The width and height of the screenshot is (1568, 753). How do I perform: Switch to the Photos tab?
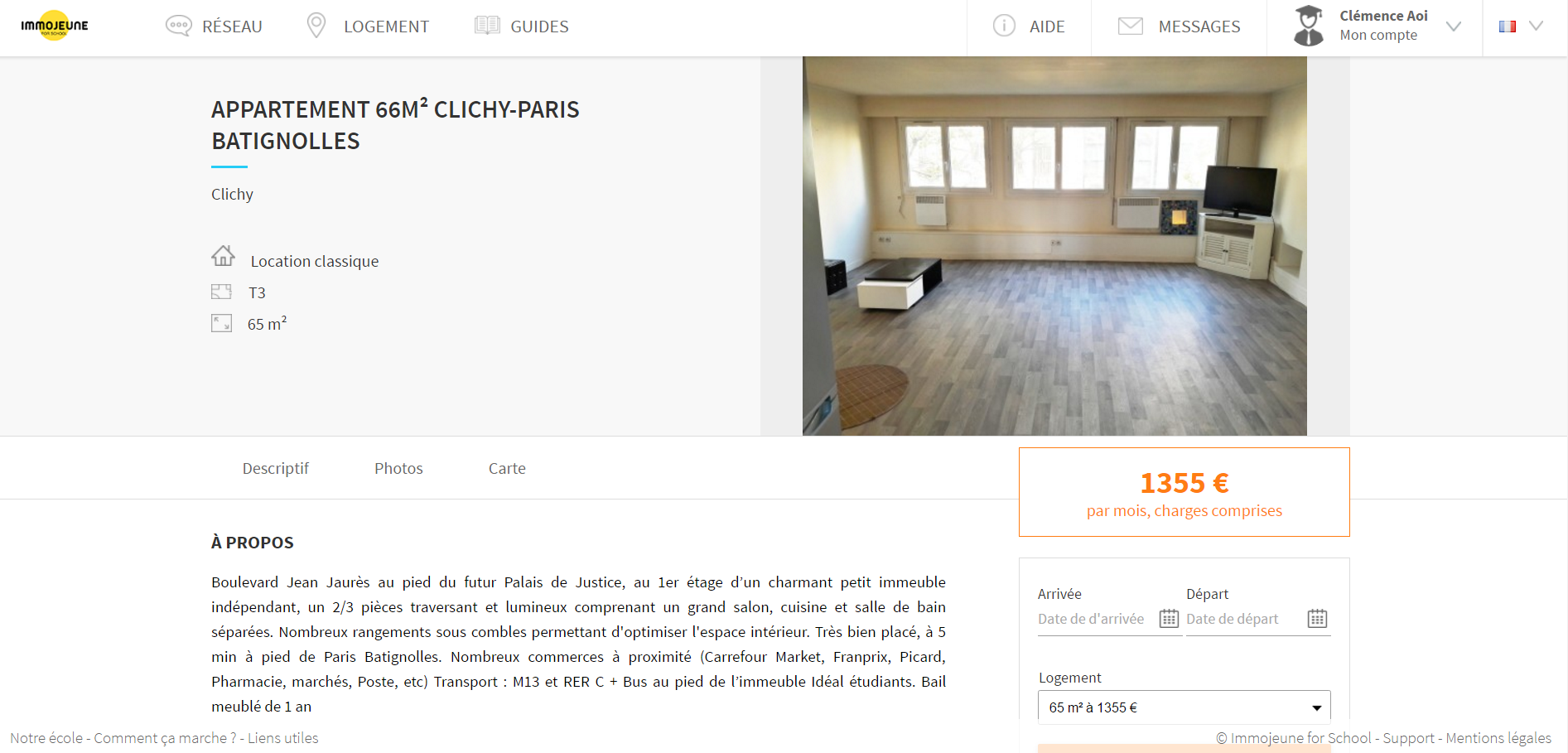coord(398,468)
